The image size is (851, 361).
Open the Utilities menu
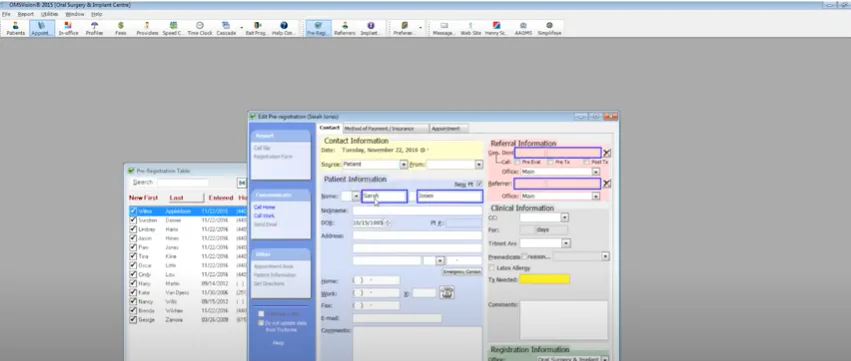click(49, 14)
